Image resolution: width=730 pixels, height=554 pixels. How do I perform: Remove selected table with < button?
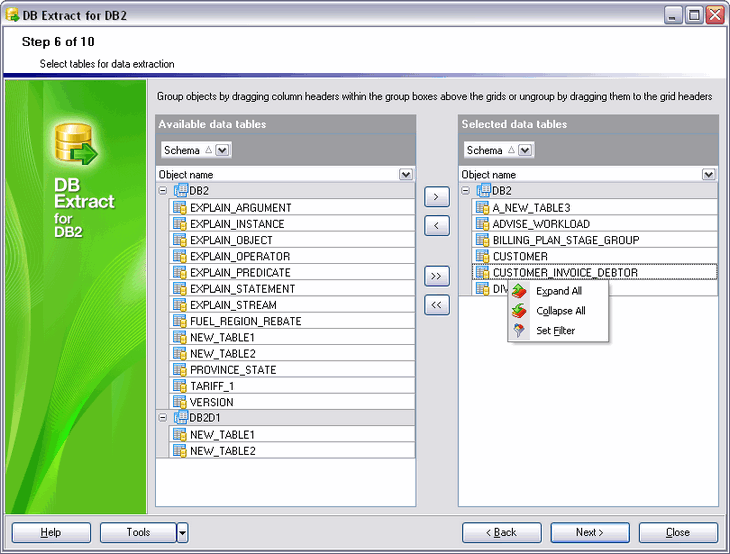437,226
